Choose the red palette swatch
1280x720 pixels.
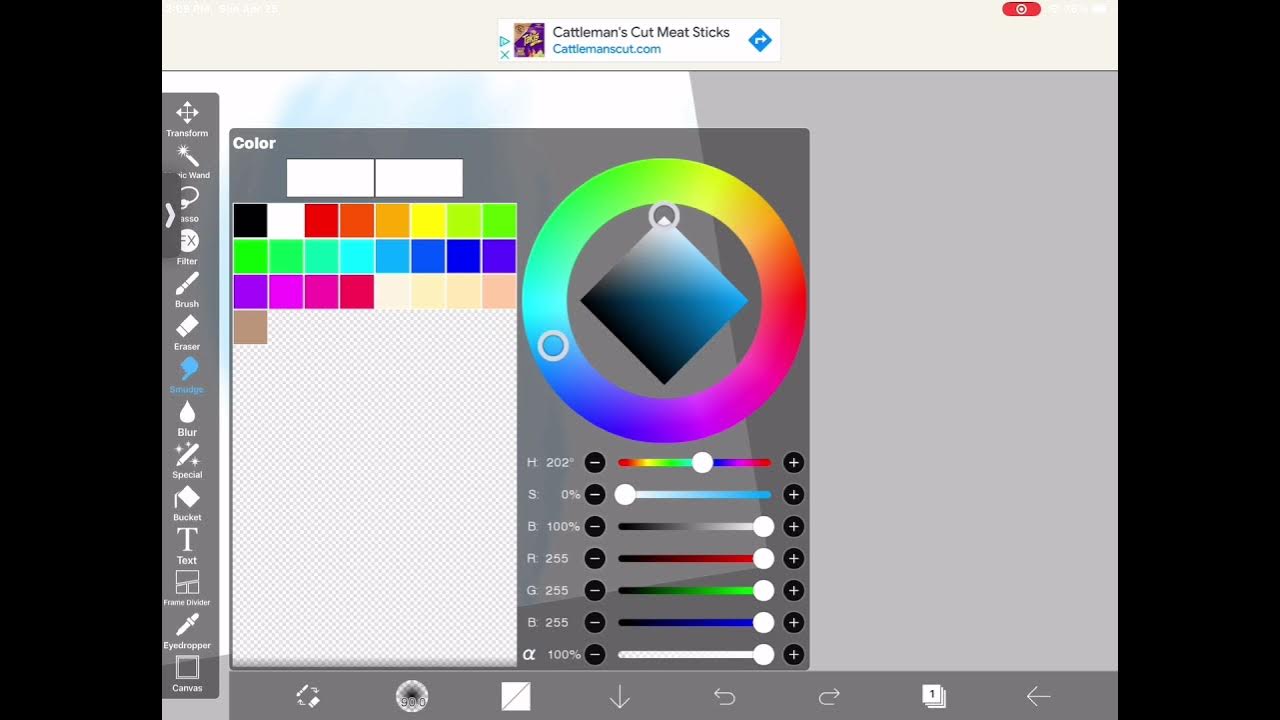click(x=322, y=220)
